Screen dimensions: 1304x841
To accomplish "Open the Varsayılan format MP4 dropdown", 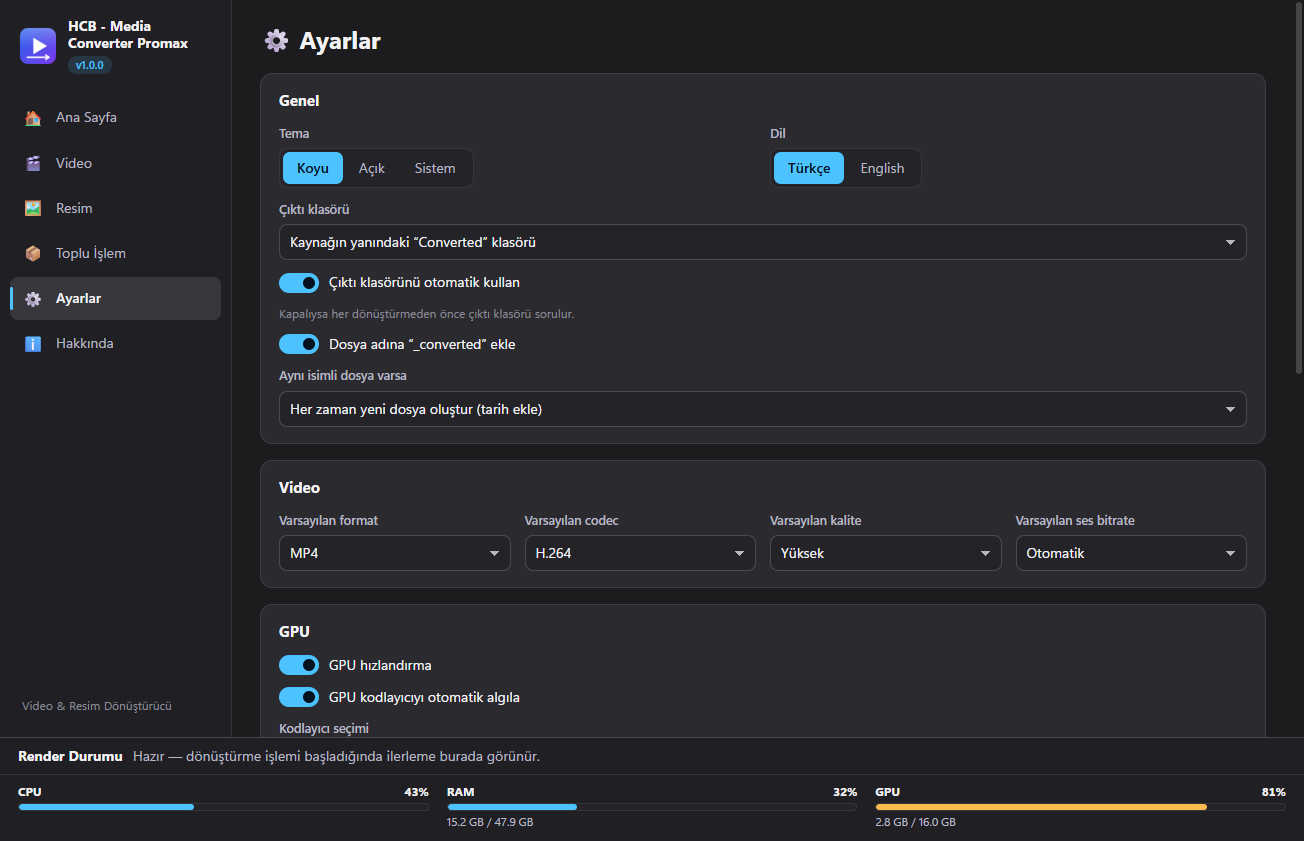I will tap(395, 553).
